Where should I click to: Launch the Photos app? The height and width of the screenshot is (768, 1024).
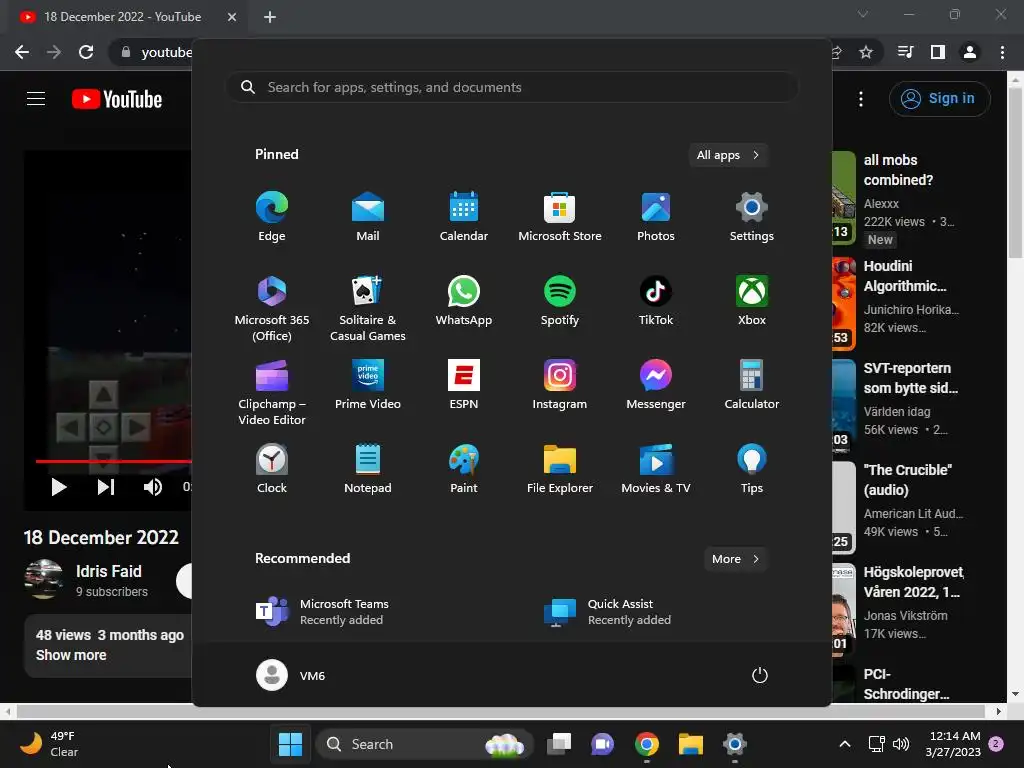(656, 217)
